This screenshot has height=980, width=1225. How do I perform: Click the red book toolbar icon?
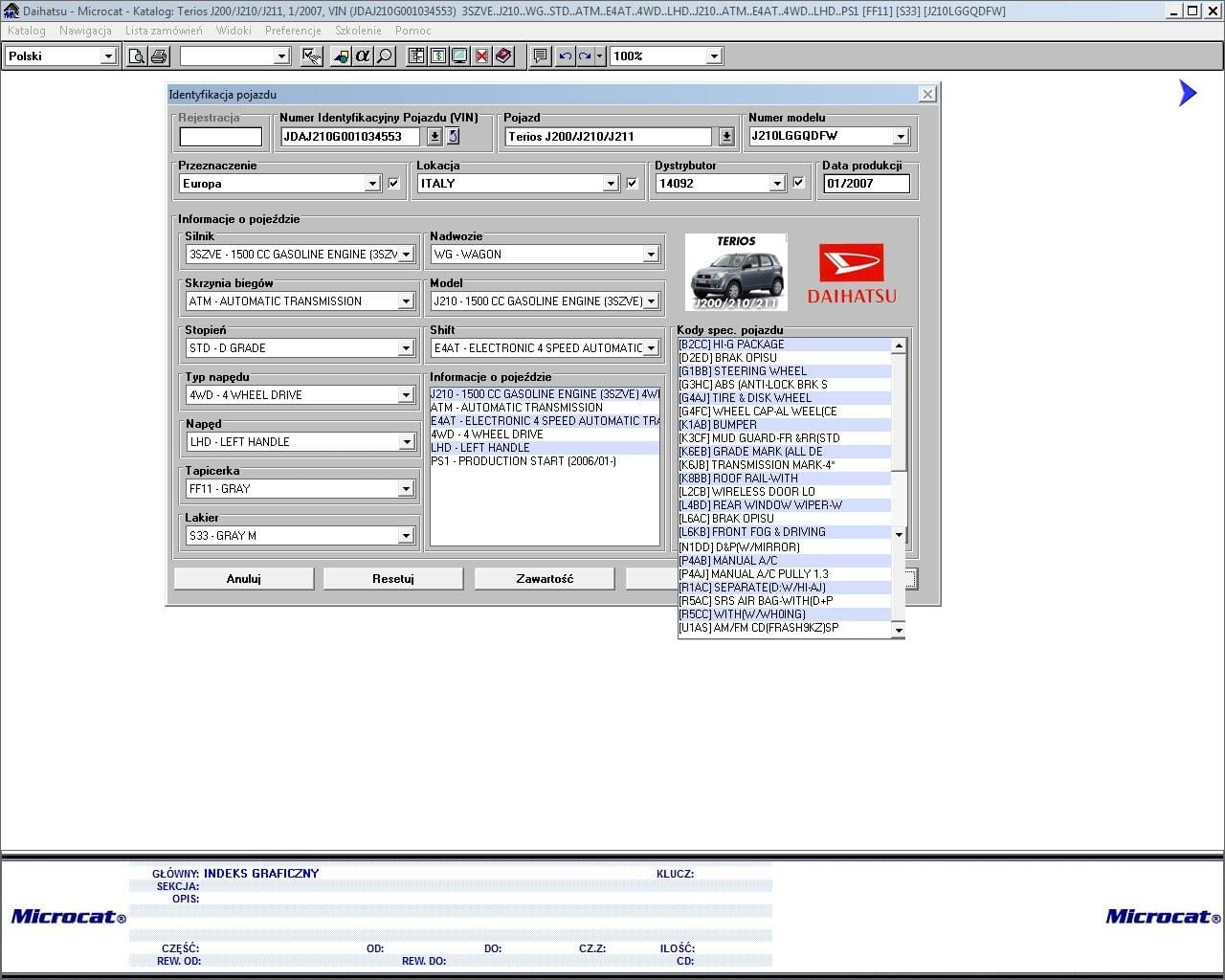pos(503,56)
